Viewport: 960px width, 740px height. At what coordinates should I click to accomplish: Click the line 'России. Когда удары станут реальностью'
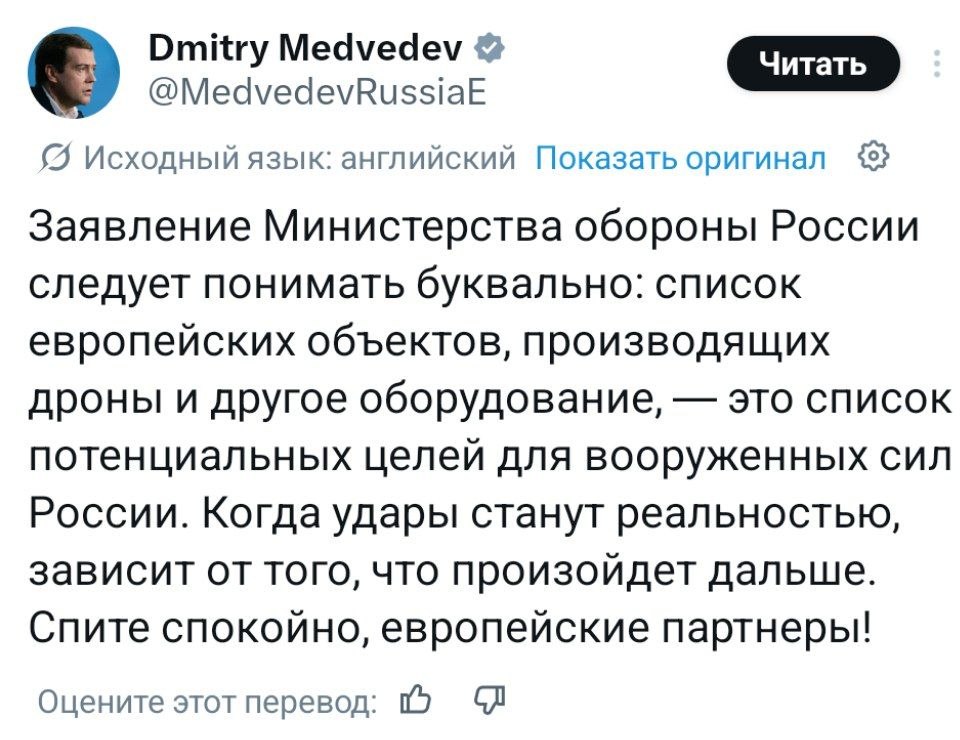point(461,515)
